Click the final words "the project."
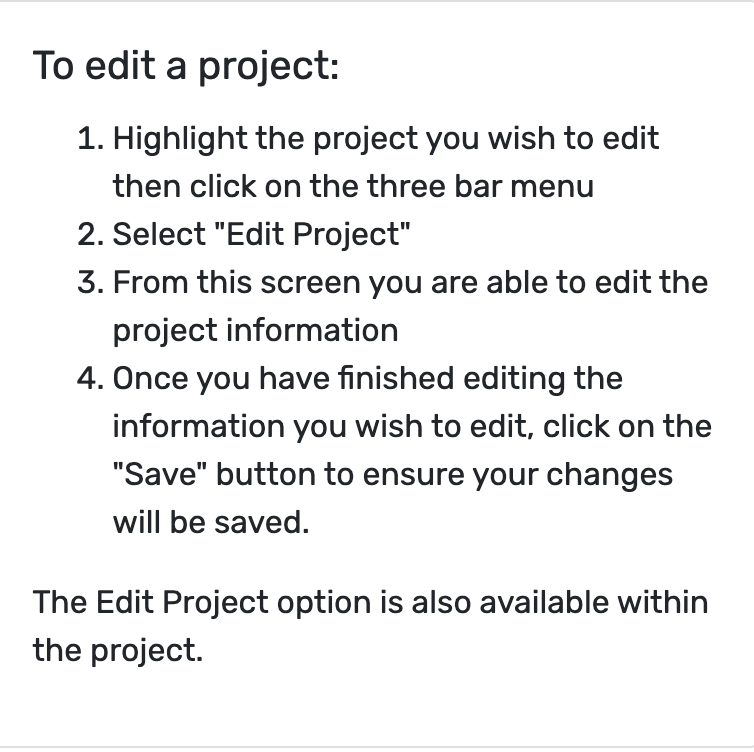 (x=118, y=652)
